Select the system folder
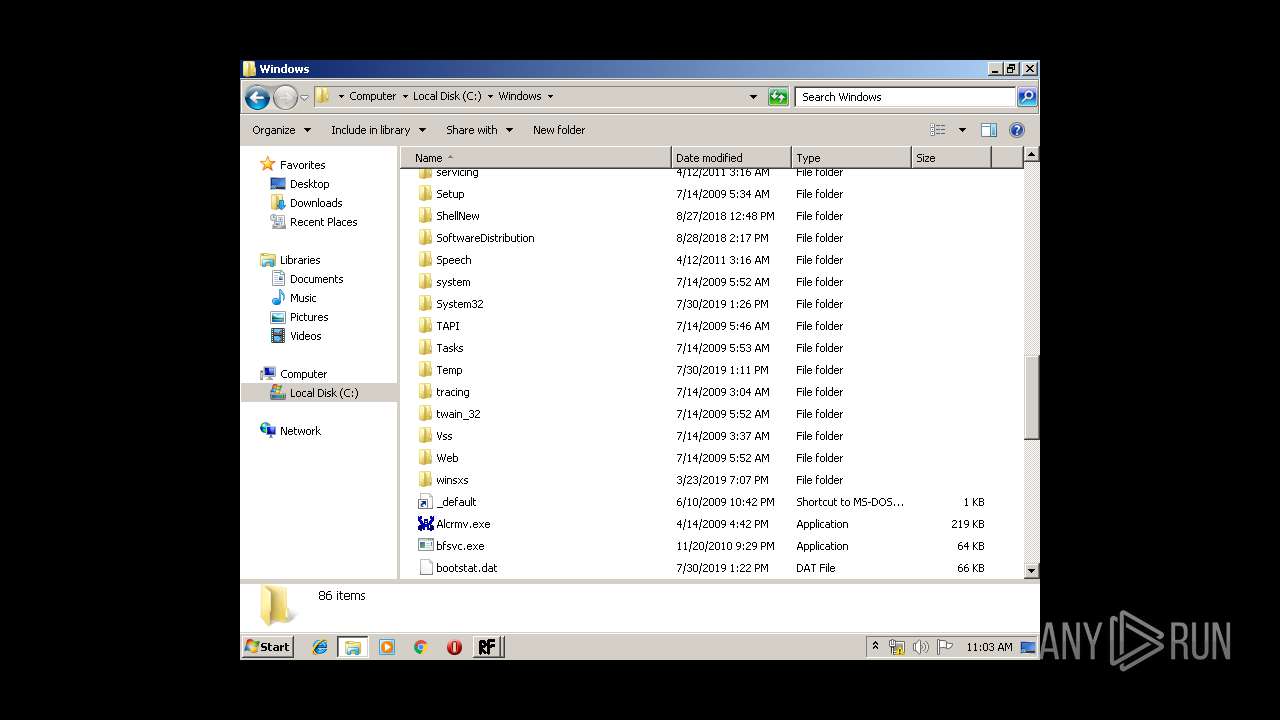1280x720 pixels. coord(453,282)
